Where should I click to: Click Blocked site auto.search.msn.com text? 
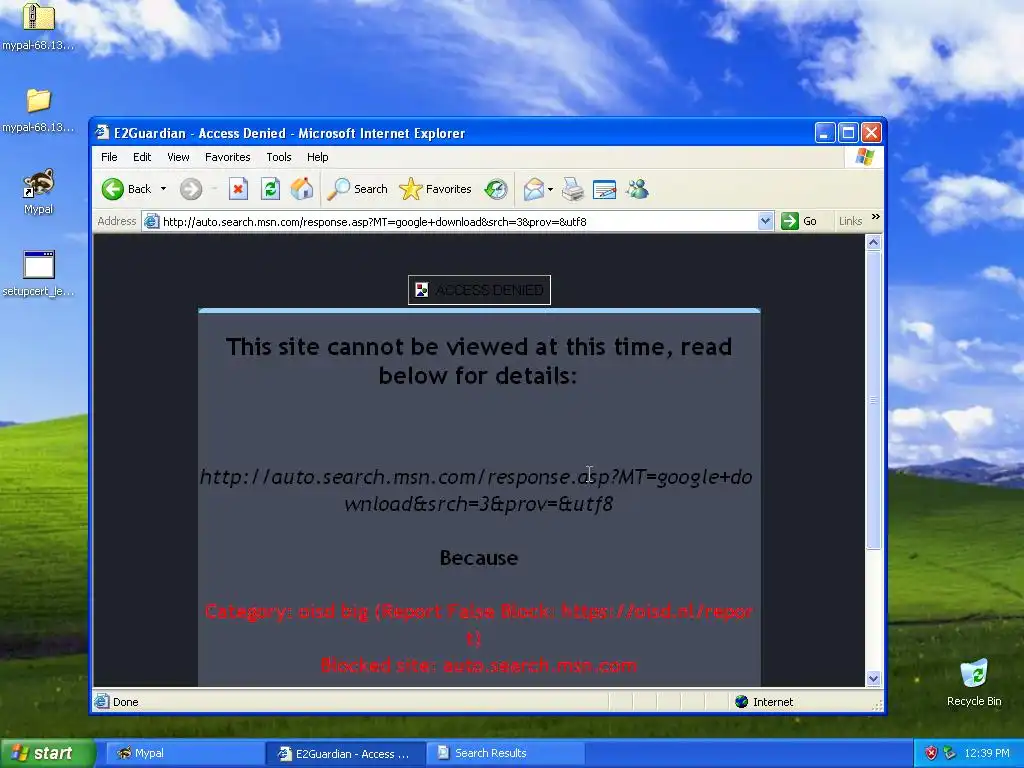479,665
